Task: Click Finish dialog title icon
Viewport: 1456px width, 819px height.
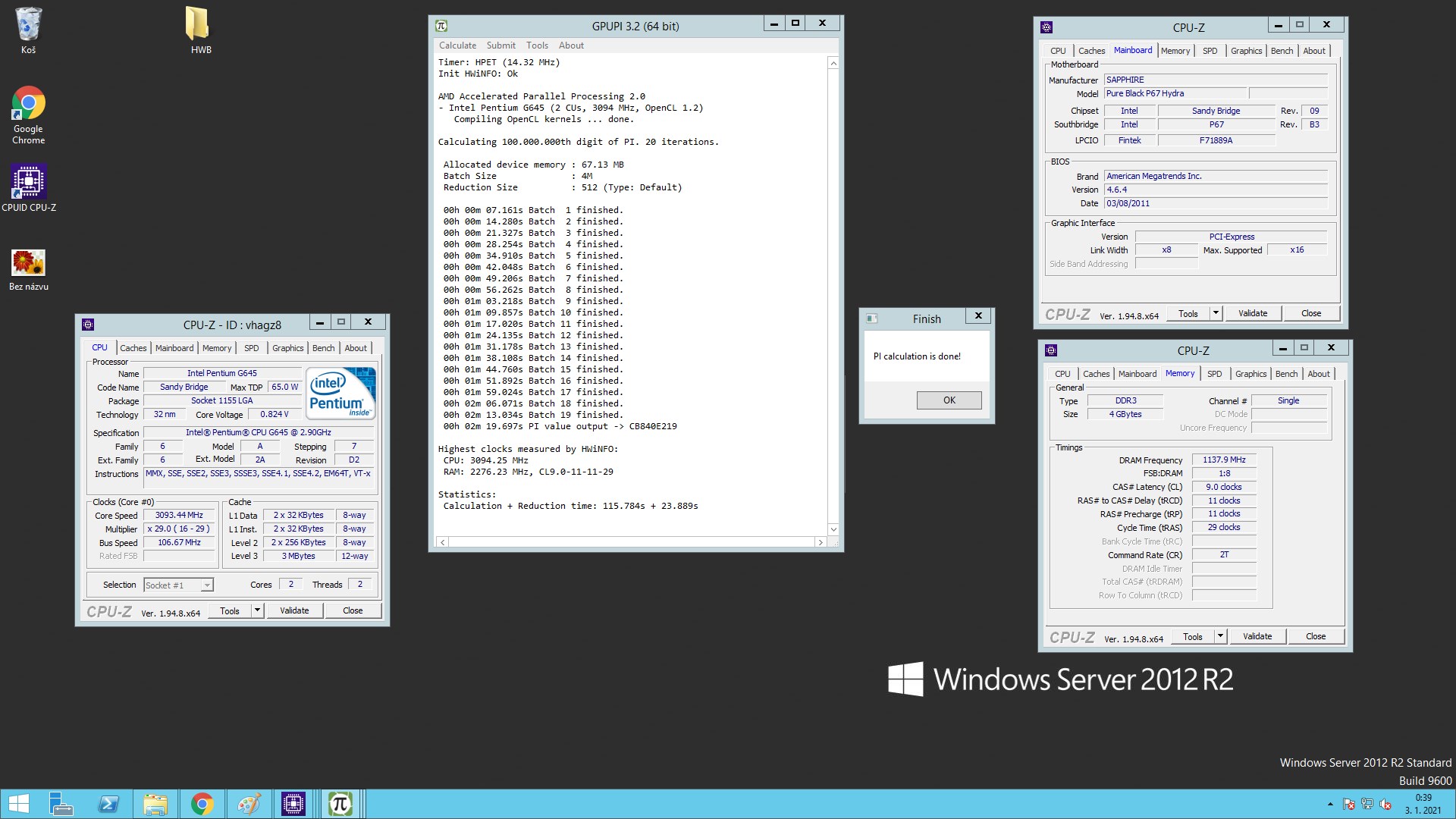Action: pyautogui.click(x=871, y=318)
